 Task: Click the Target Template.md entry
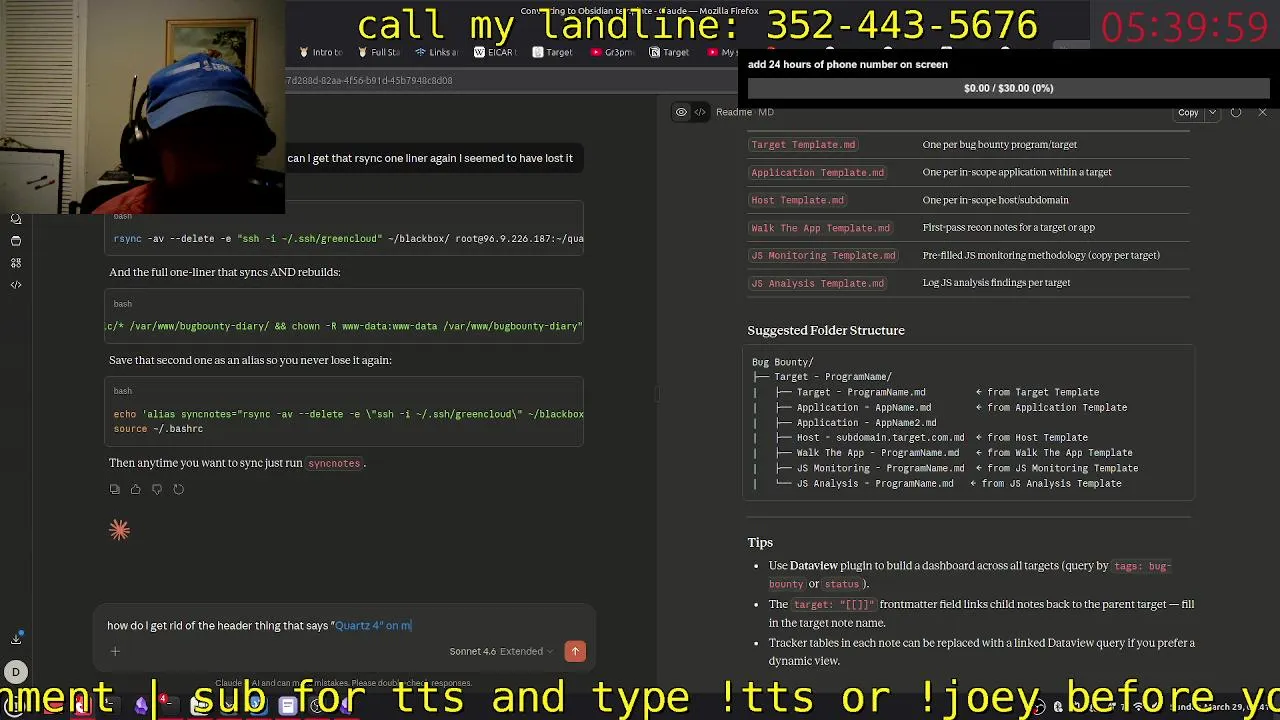803,145
